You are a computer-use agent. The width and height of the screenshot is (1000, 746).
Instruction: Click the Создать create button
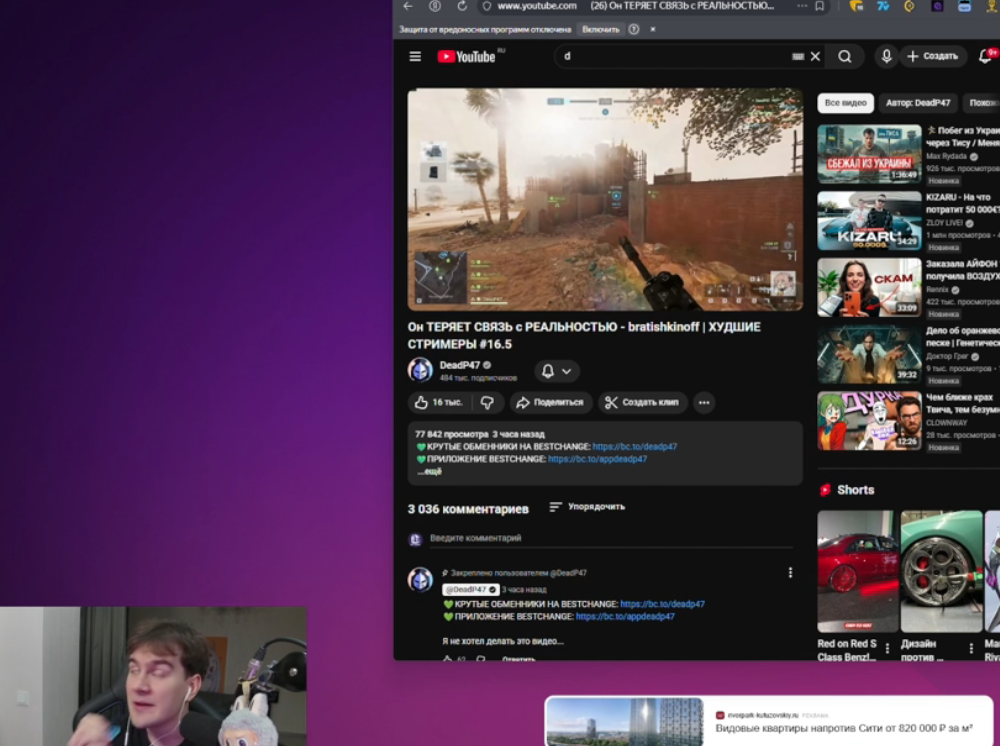932,57
